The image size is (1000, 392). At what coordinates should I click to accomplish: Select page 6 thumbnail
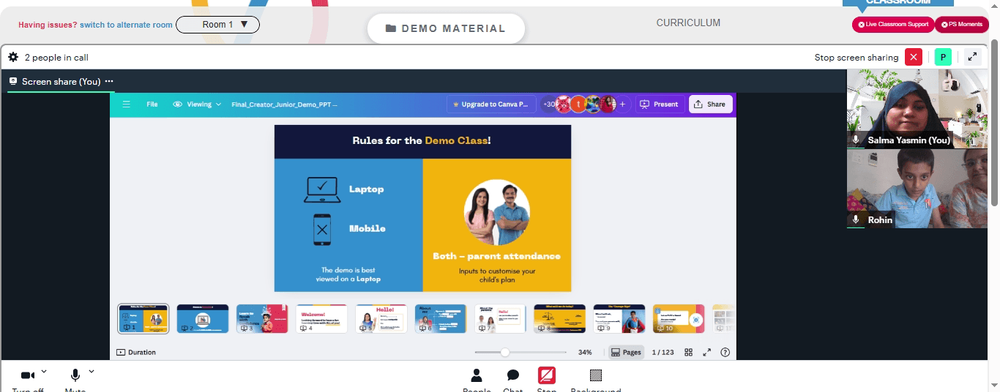pyautogui.click(x=441, y=319)
